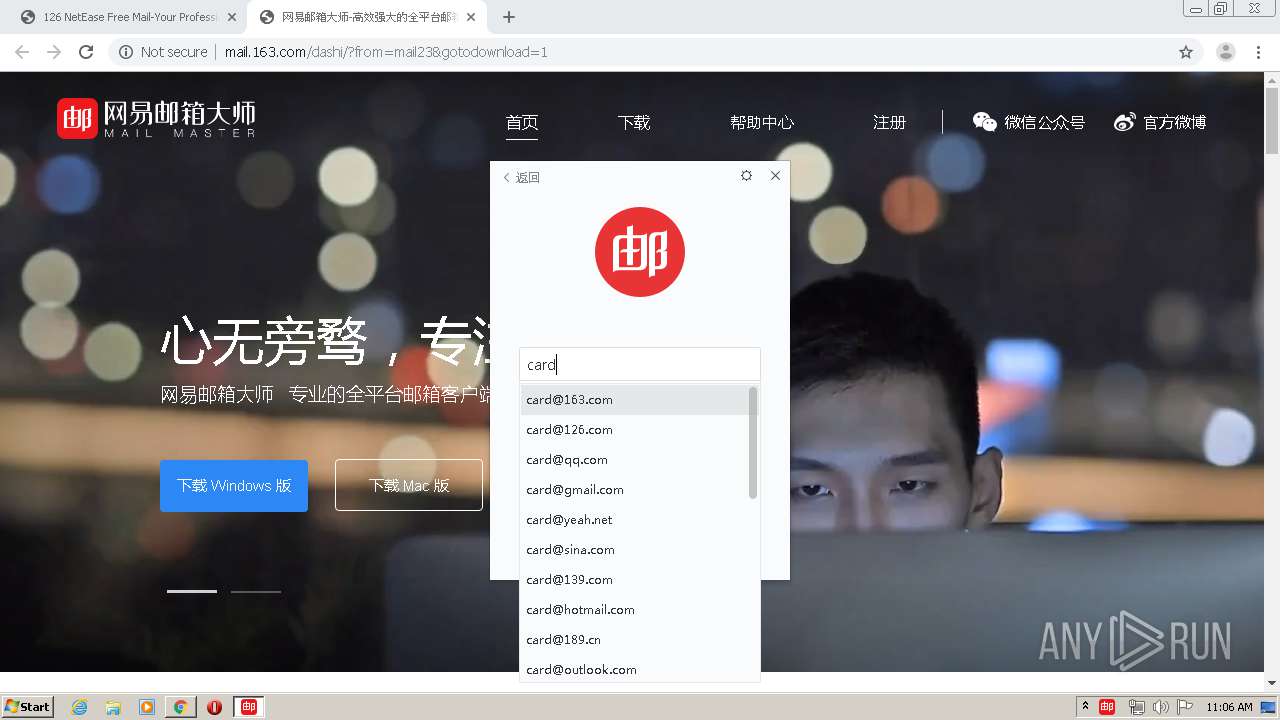Open the network tray icon
This screenshot has height=720, width=1280.
[x=1136, y=707]
